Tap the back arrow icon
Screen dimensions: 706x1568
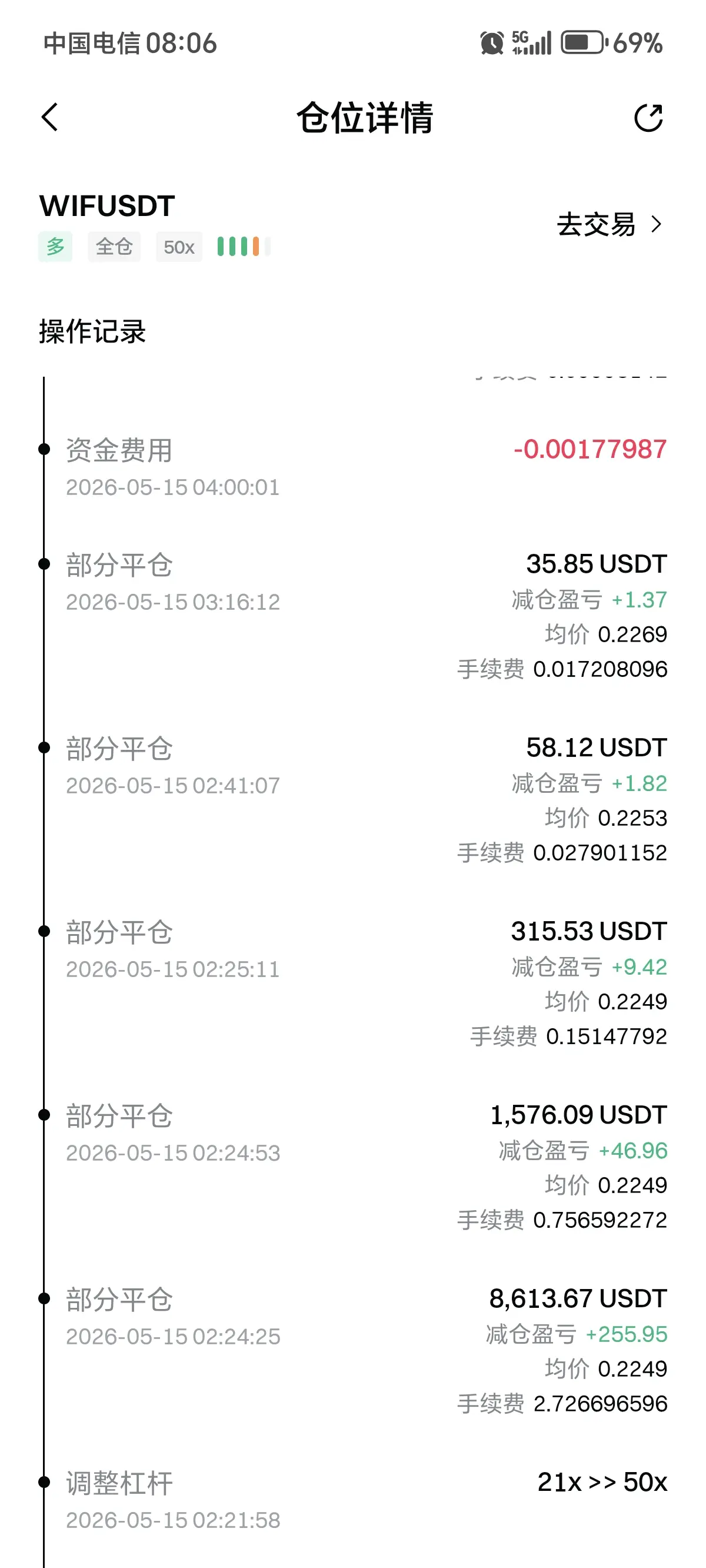tap(50, 117)
